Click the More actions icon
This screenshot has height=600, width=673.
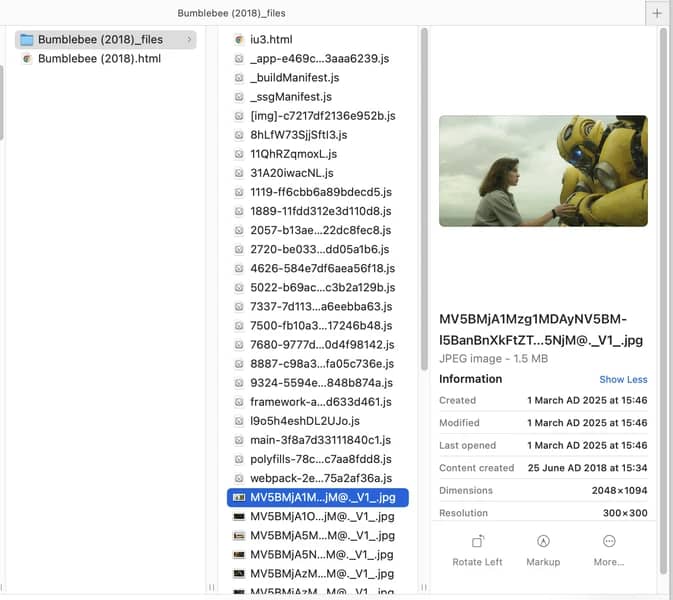coord(609,541)
